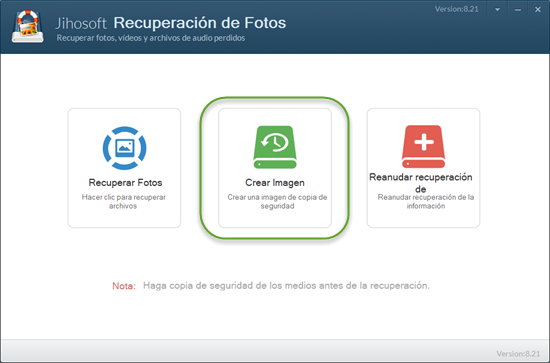Image resolution: width=550 pixels, height=363 pixels.
Task: Click the 'Recuperar fotos, vídeos y archivos' subtitle
Action: [x=151, y=38]
